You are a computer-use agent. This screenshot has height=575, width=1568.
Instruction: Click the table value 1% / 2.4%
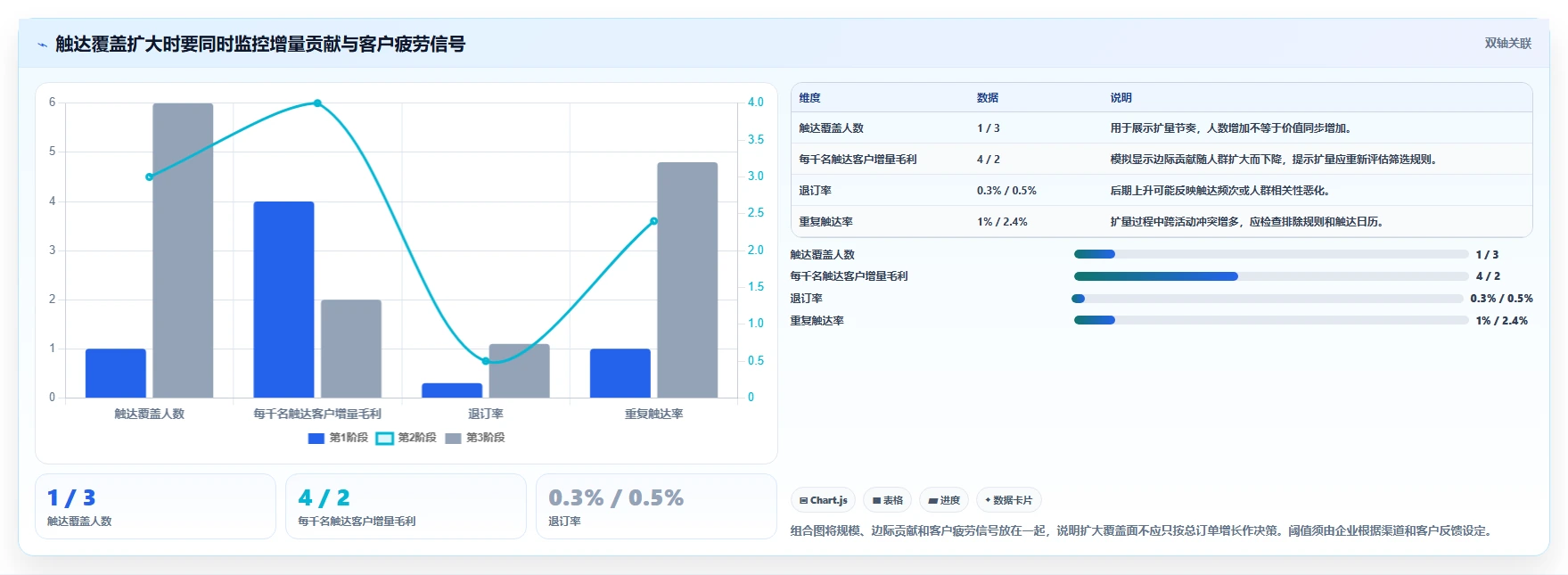coord(1002,222)
